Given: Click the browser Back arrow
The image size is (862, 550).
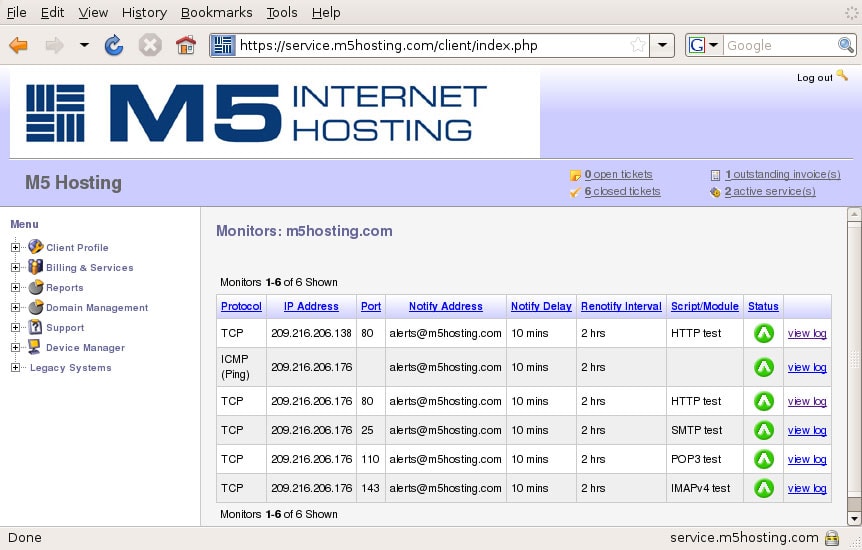Looking at the screenshot, I should coord(19,45).
